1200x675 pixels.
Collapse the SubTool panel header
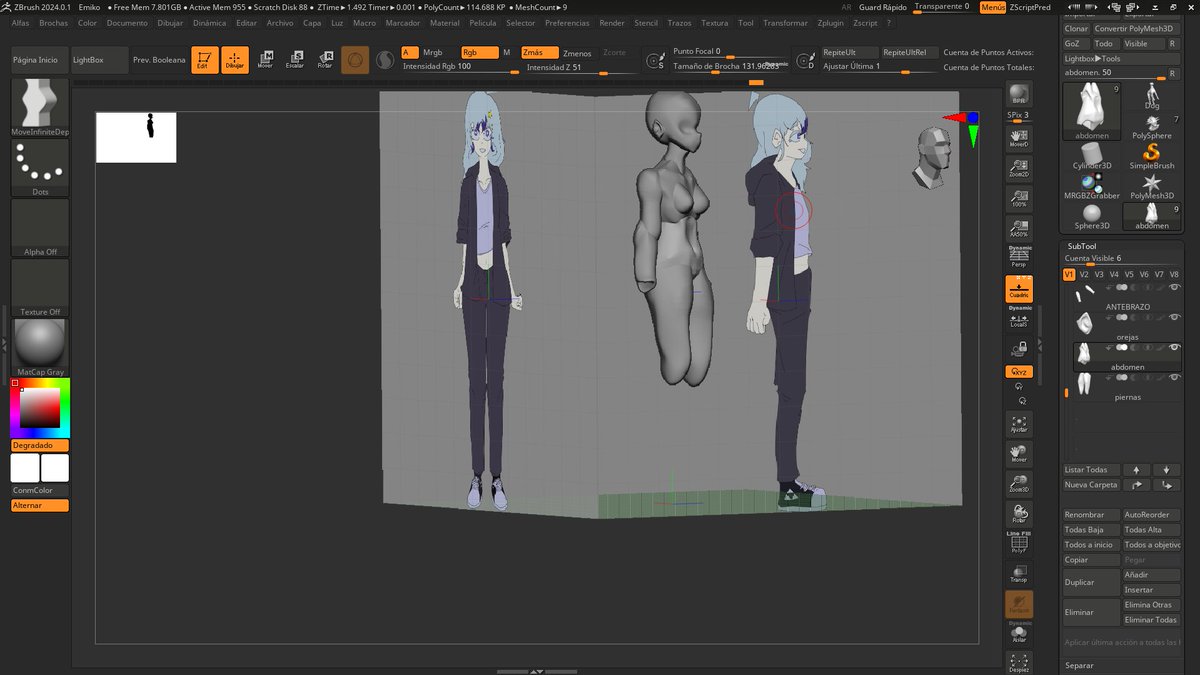point(1084,245)
